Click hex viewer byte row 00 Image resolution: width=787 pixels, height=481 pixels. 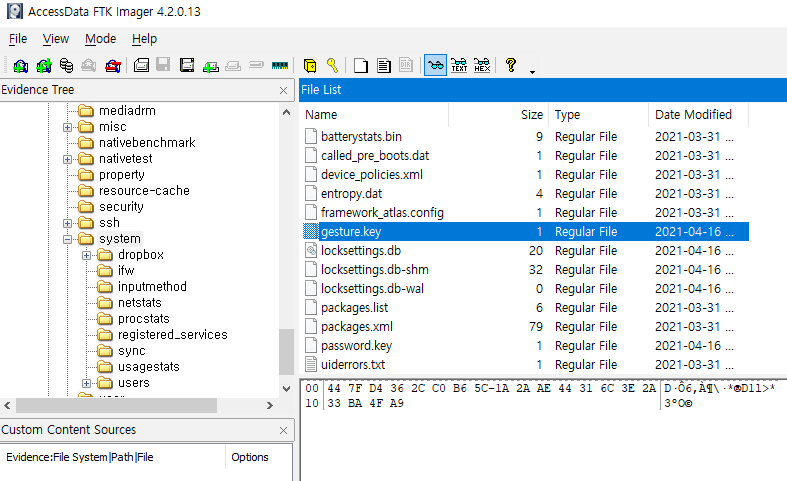(x=491, y=388)
